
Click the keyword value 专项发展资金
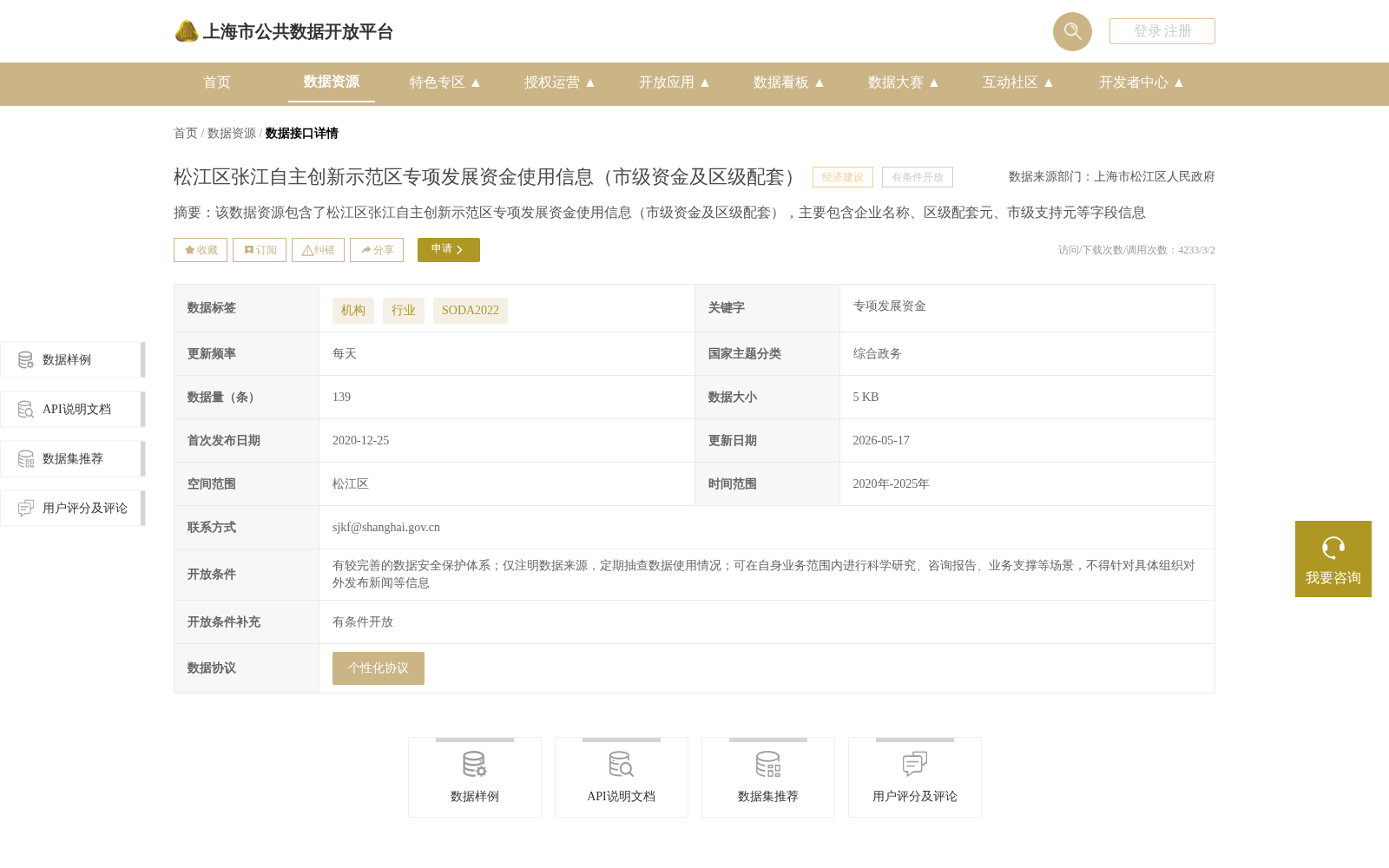pyautogui.click(x=890, y=306)
